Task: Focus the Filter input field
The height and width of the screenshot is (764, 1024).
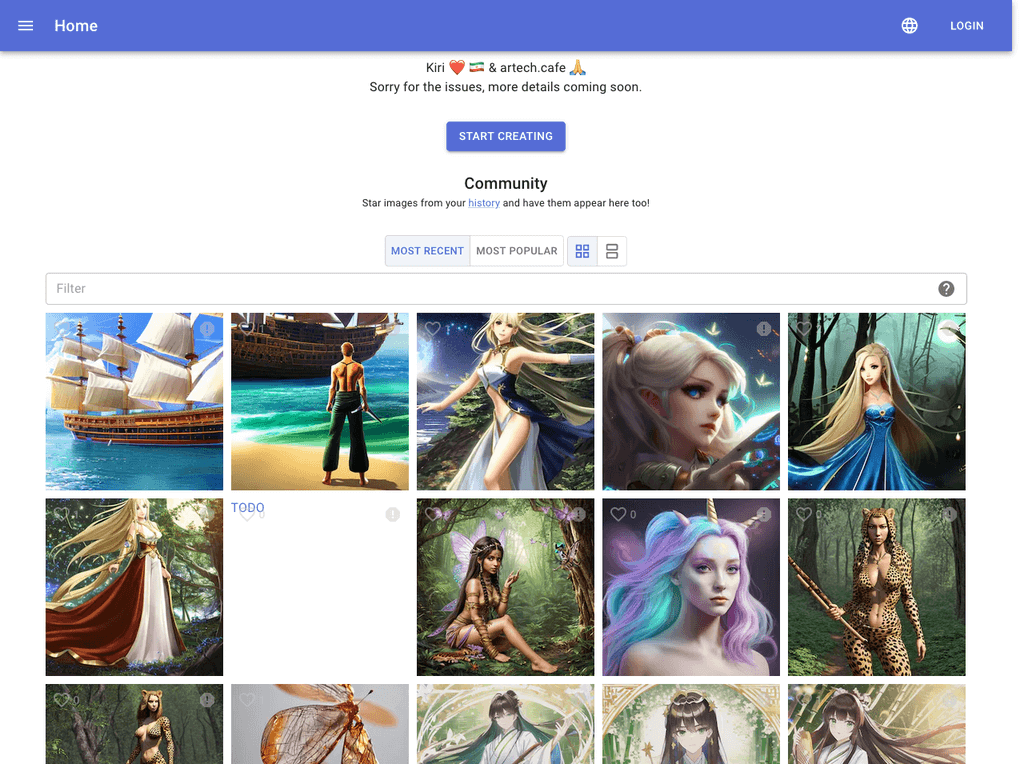Action: click(x=506, y=289)
